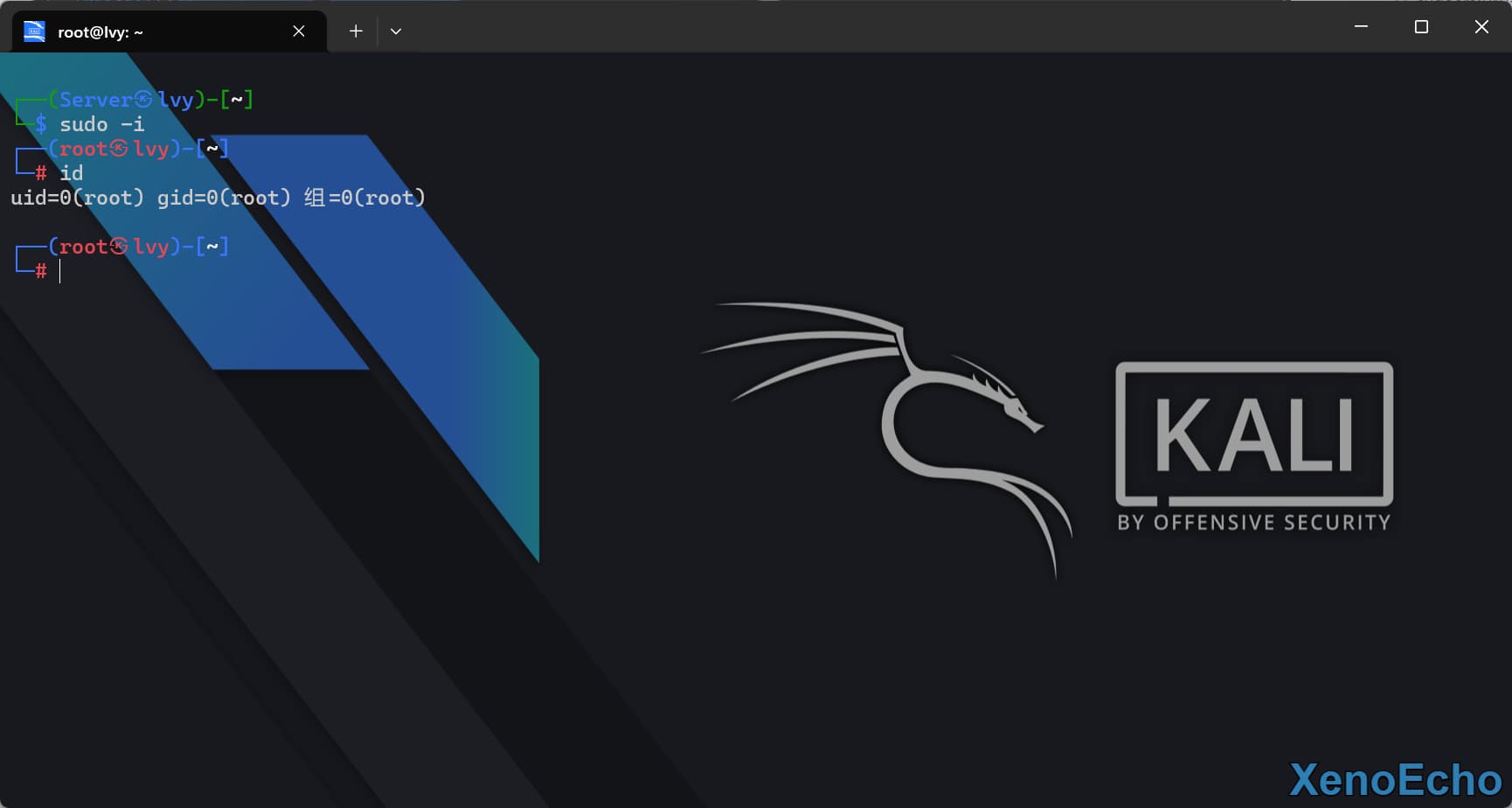Minimize the terminal window

1361,27
